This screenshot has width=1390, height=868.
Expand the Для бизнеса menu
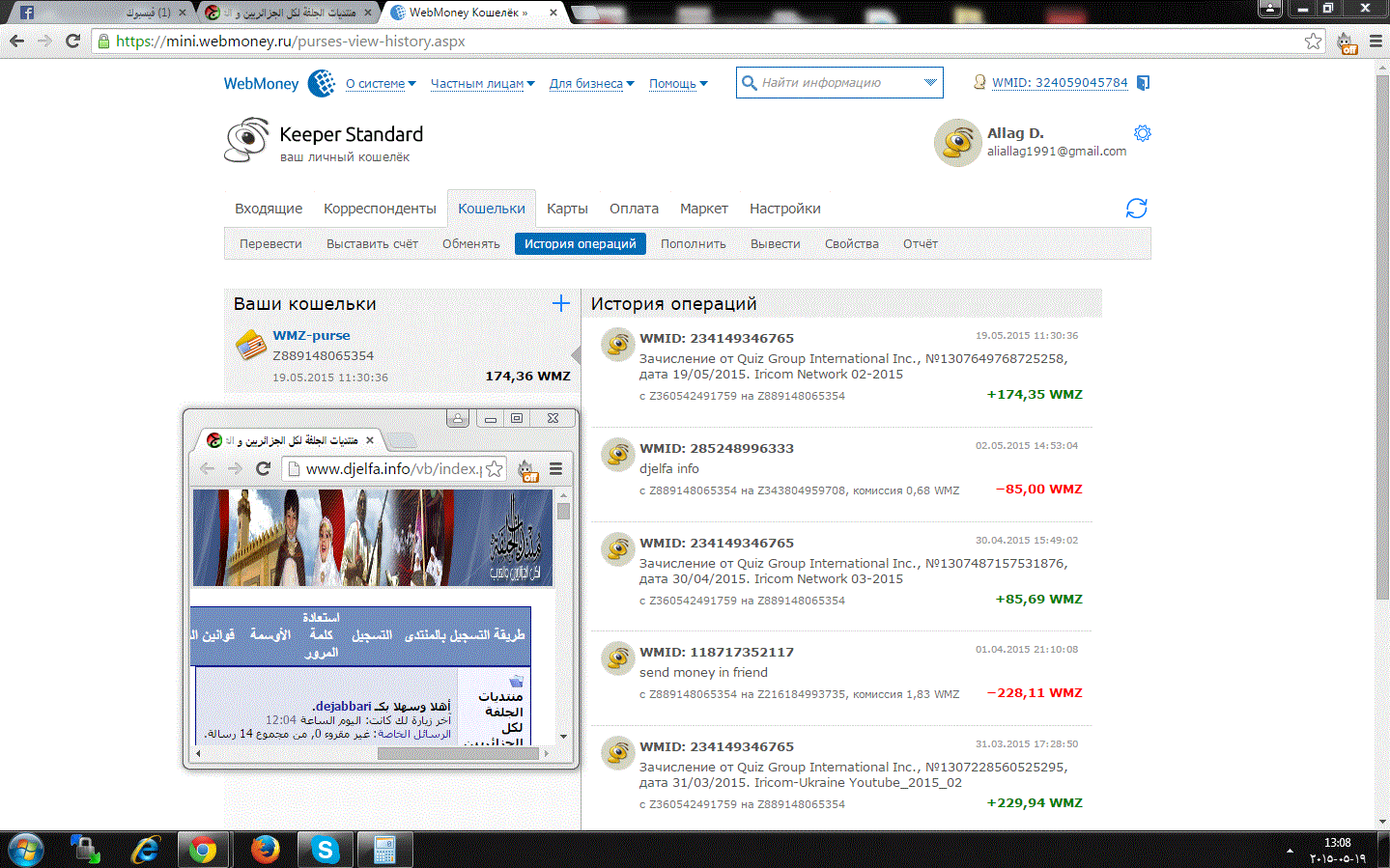[x=591, y=84]
